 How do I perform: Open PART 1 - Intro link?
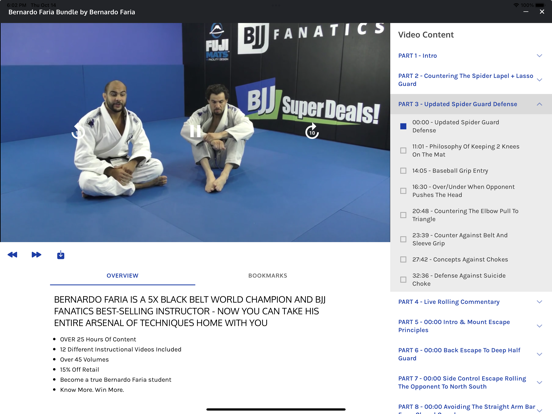coord(418,56)
